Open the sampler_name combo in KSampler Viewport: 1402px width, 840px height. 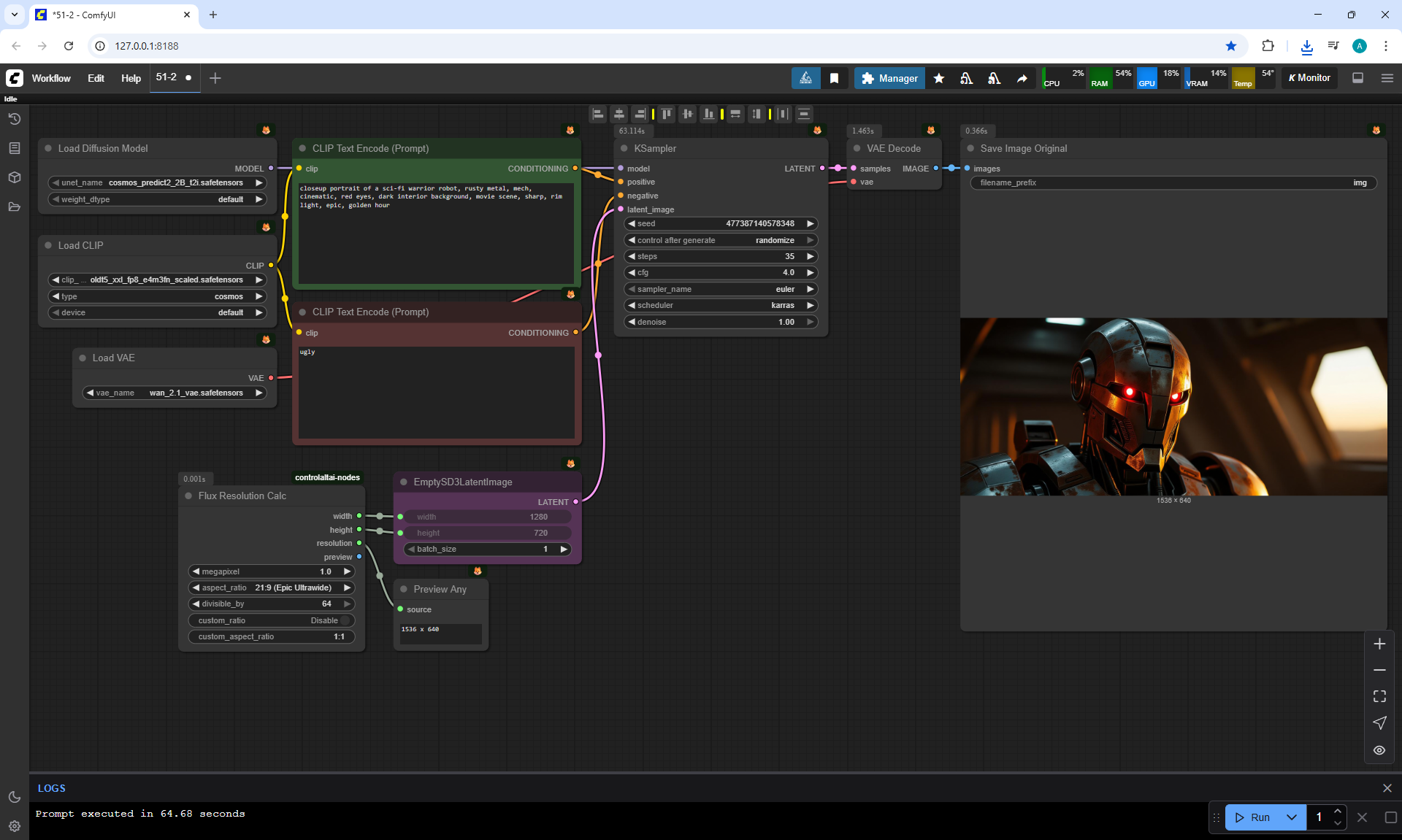click(721, 289)
